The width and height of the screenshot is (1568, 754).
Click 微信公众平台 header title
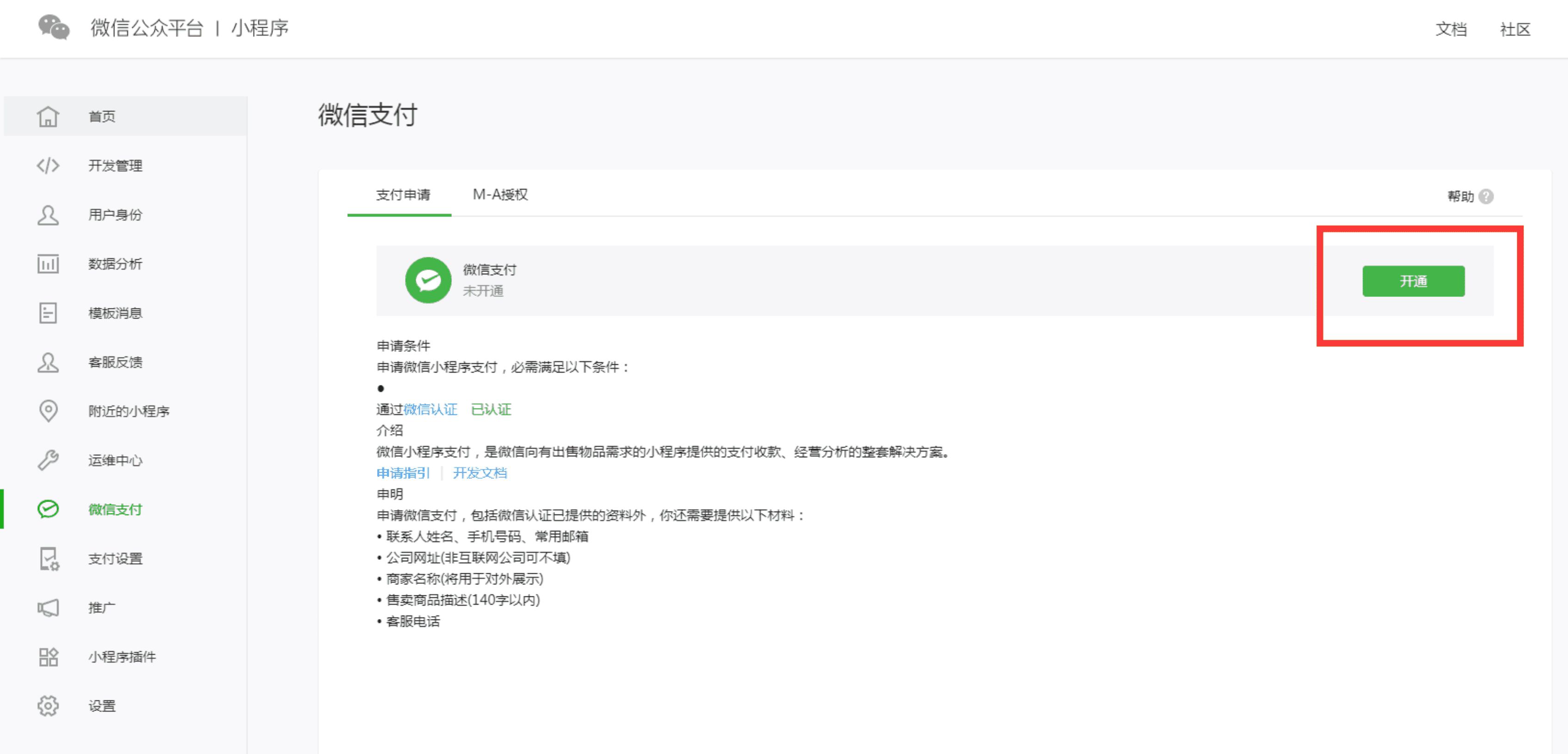pos(147,28)
